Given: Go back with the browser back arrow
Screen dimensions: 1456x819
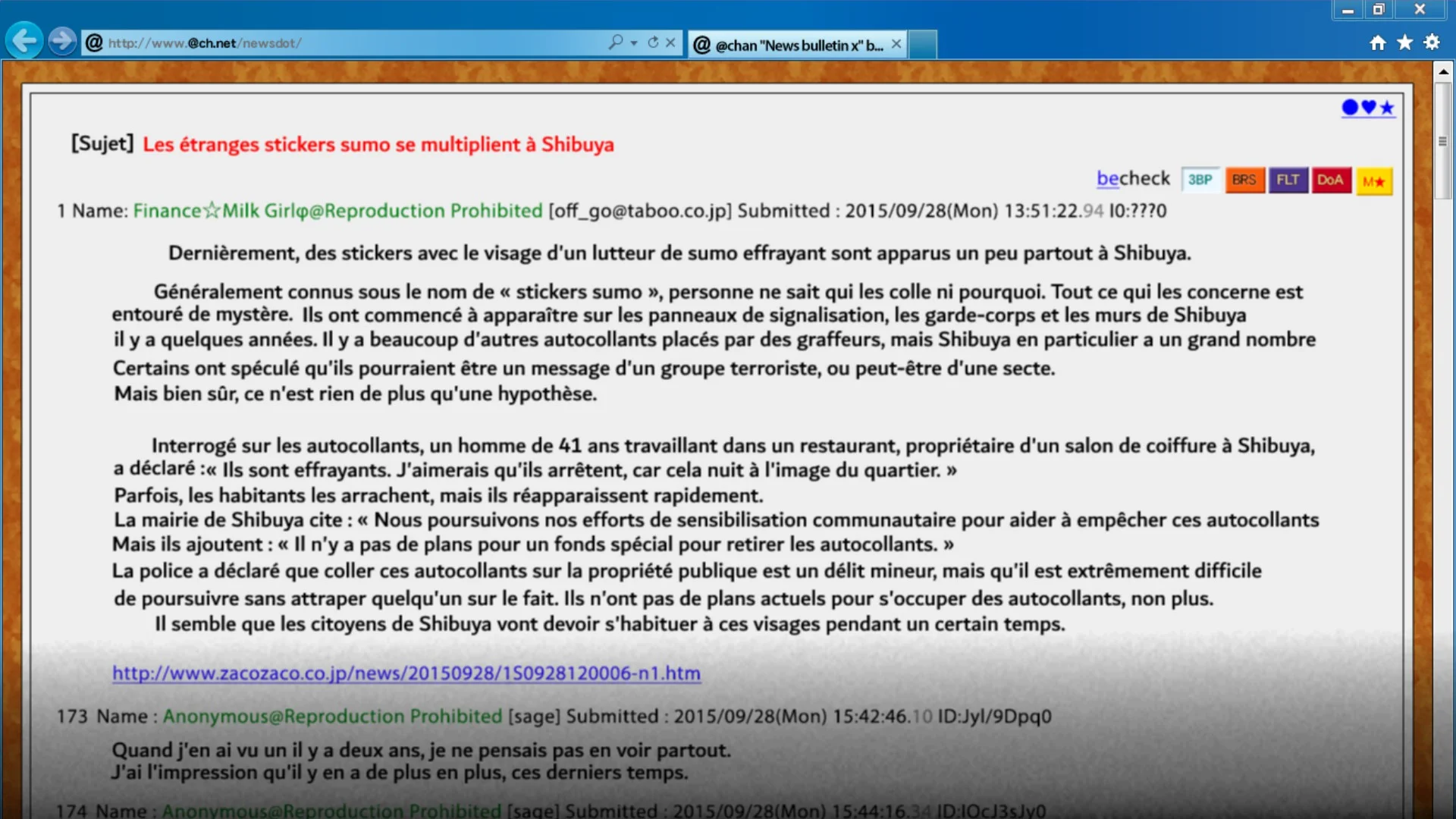Looking at the screenshot, I should [x=25, y=40].
